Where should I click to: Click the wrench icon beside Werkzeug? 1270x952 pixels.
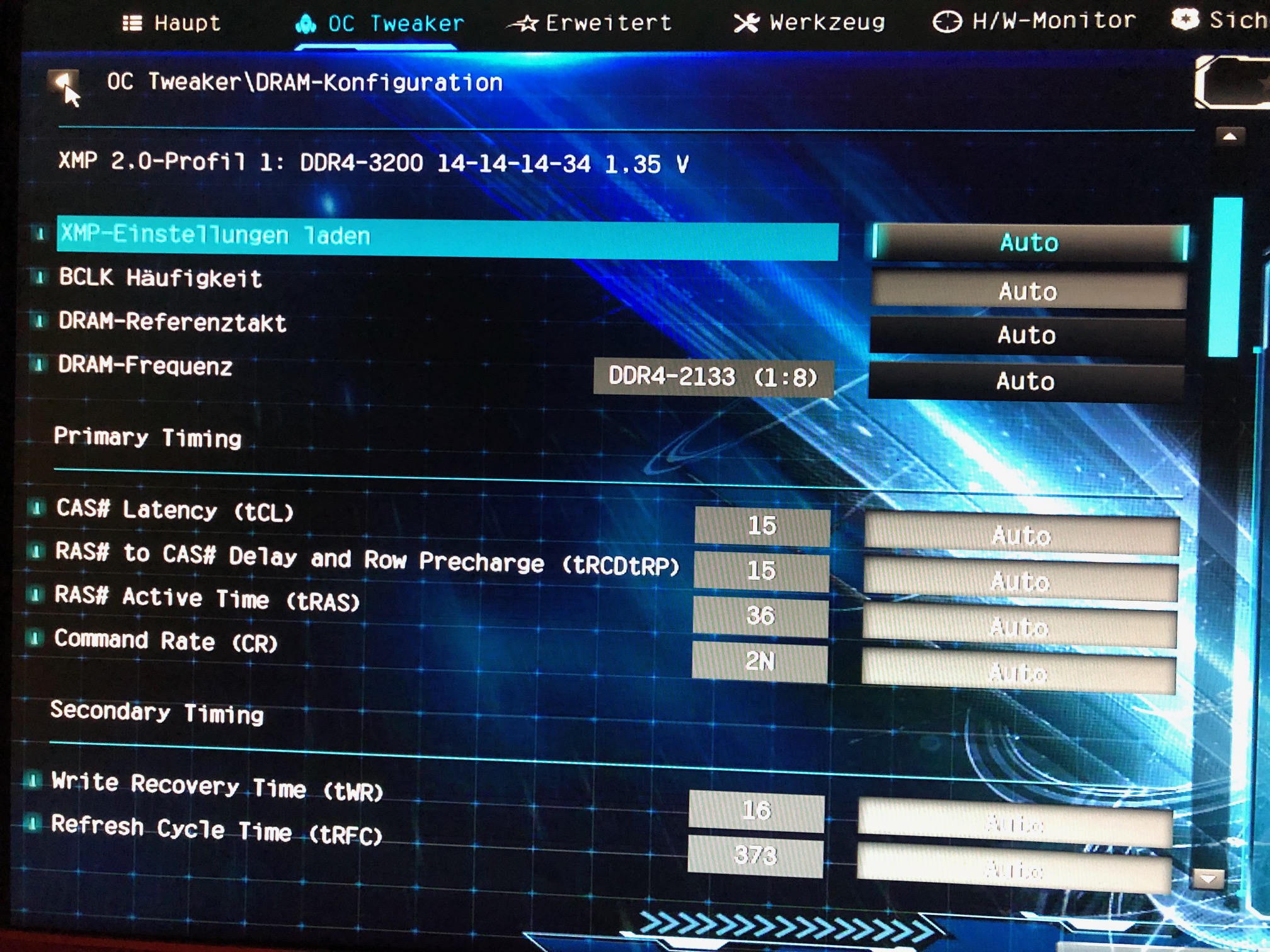pos(747,23)
